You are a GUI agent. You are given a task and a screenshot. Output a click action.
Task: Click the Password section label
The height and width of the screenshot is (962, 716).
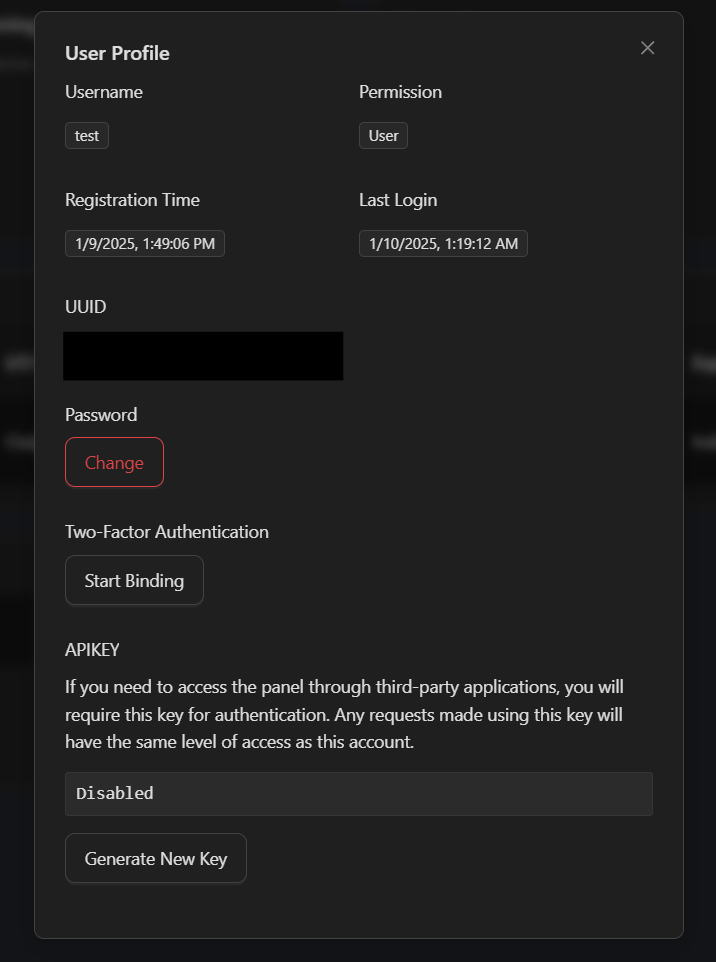click(101, 415)
